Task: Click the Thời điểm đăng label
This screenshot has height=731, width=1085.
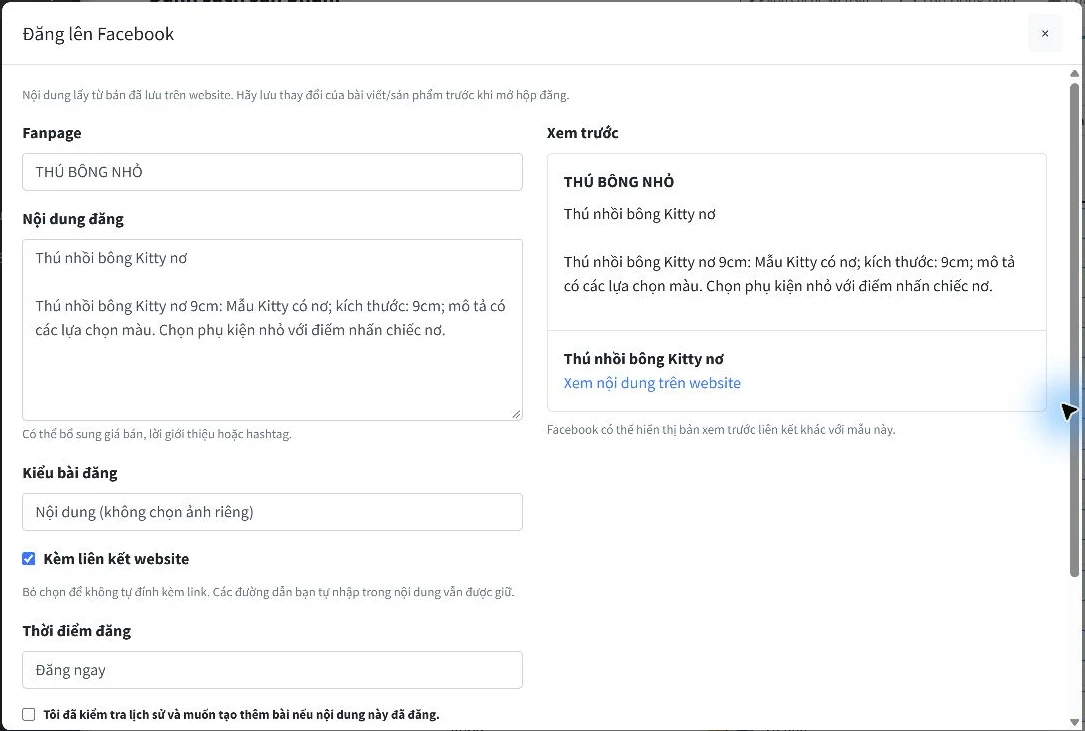Action: (x=77, y=631)
